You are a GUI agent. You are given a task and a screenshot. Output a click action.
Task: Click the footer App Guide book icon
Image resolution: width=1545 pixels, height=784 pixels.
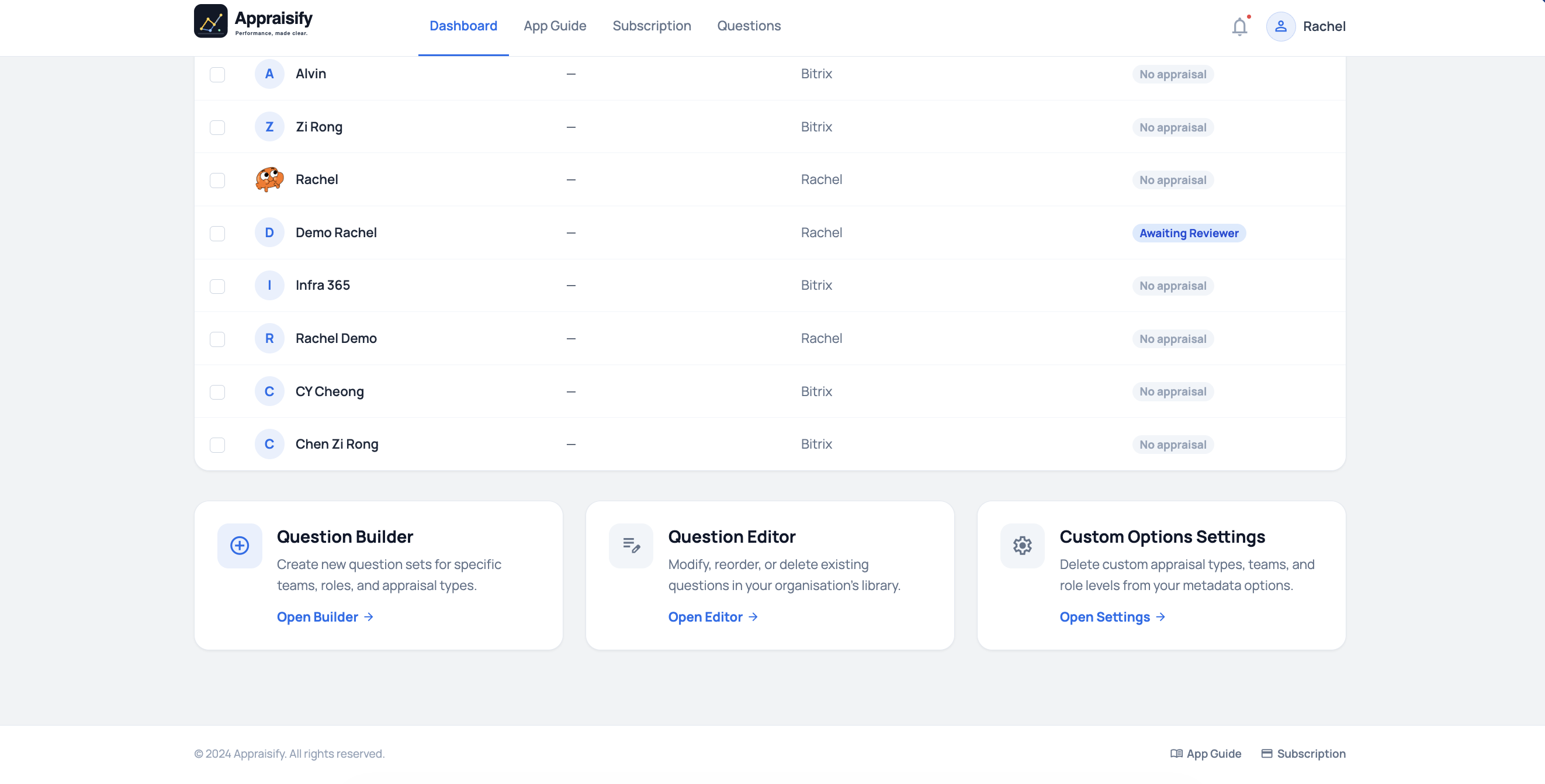1176,754
